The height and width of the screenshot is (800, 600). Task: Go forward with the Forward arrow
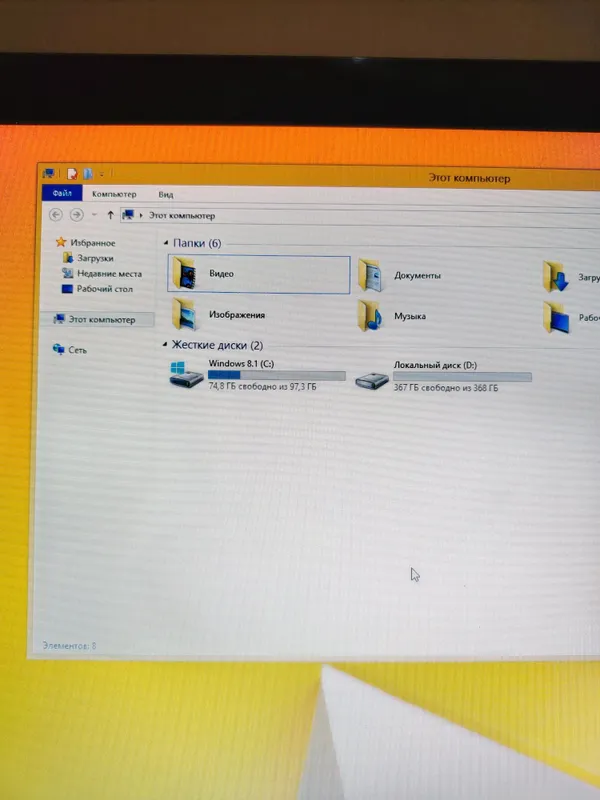[77, 215]
